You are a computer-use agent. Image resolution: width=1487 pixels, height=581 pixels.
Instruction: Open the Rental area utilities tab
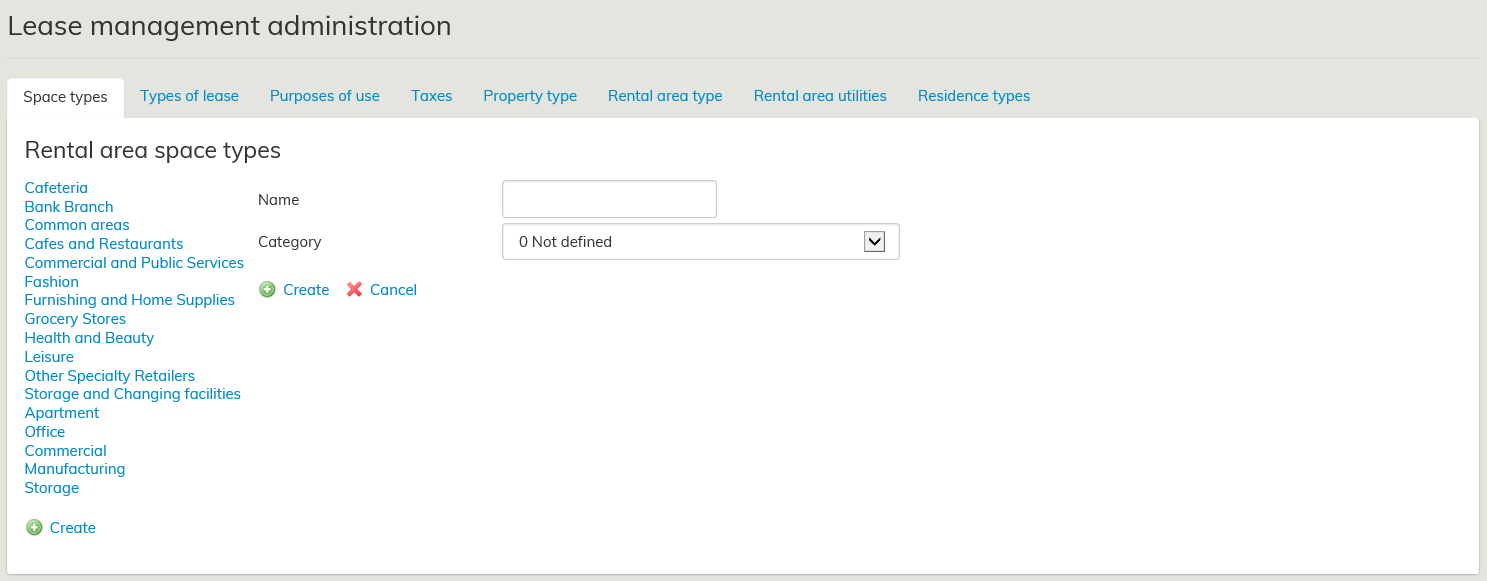tap(820, 96)
